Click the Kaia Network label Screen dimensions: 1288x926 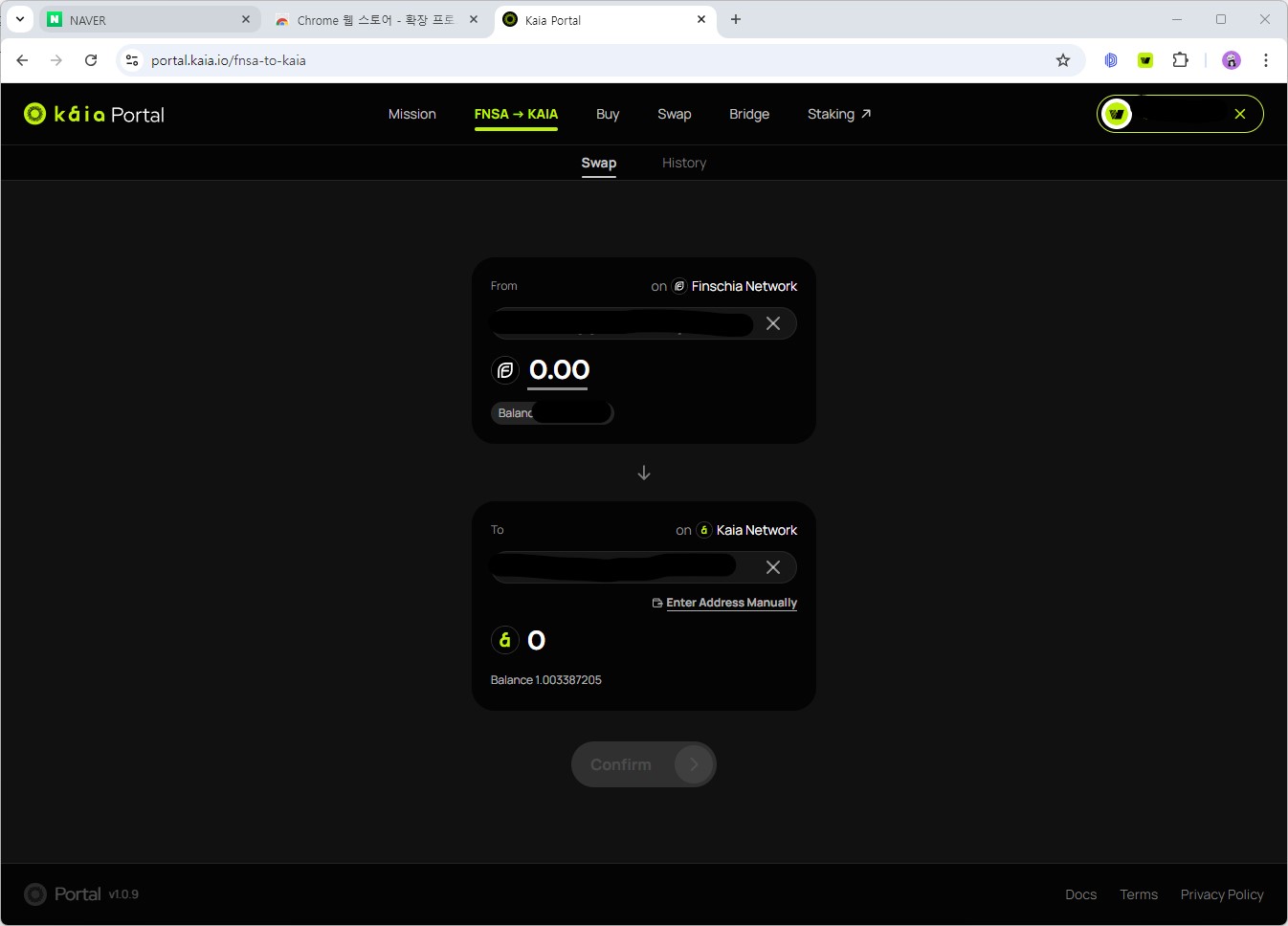[757, 530]
